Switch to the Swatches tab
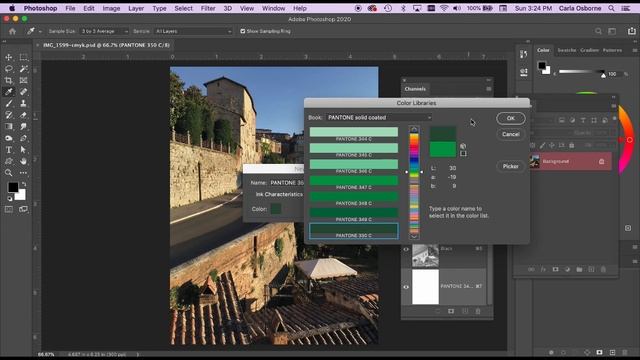The image size is (640, 360). (x=567, y=50)
